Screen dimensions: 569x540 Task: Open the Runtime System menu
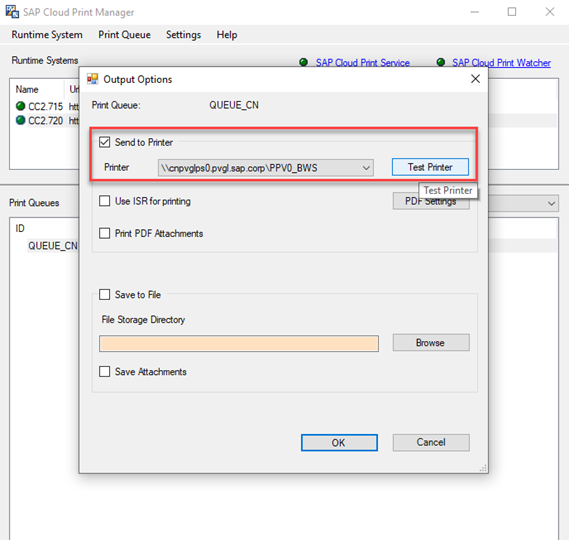[47, 34]
